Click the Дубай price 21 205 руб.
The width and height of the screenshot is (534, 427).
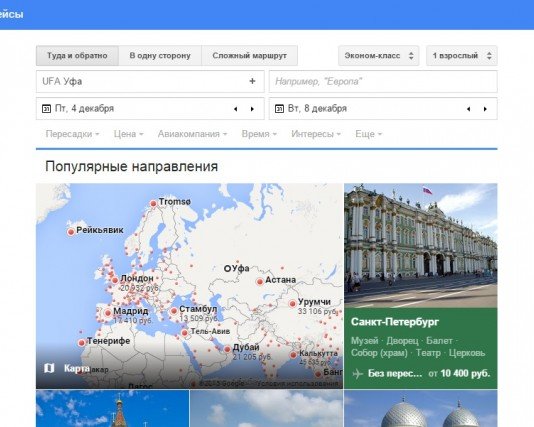point(252,357)
